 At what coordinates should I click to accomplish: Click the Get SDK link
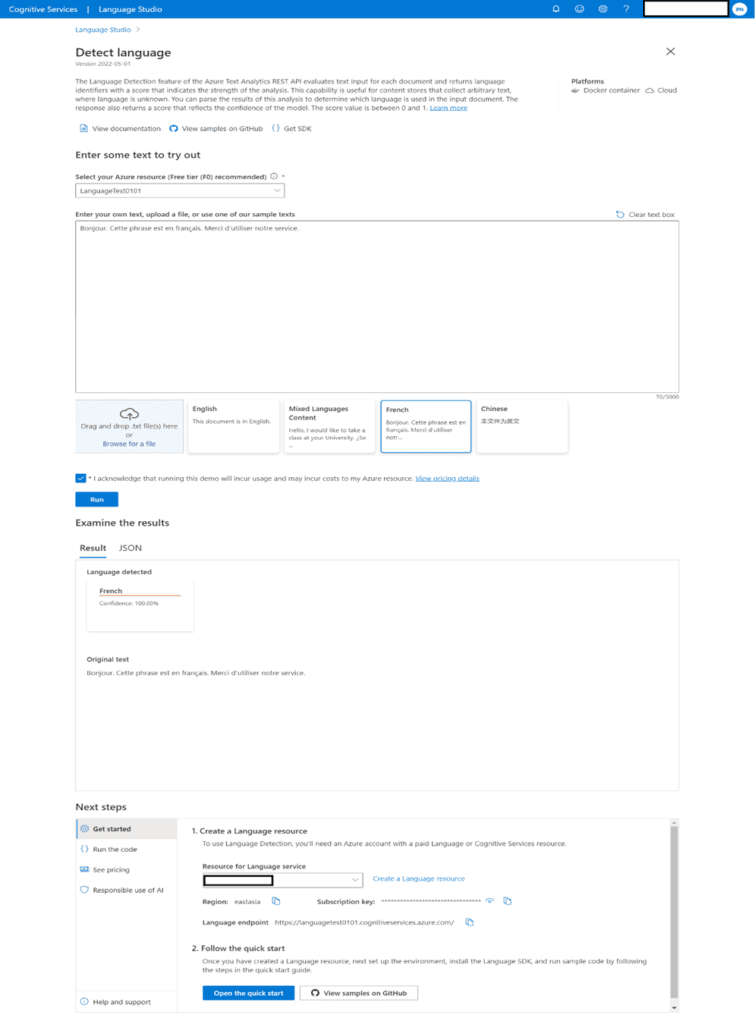click(291, 129)
